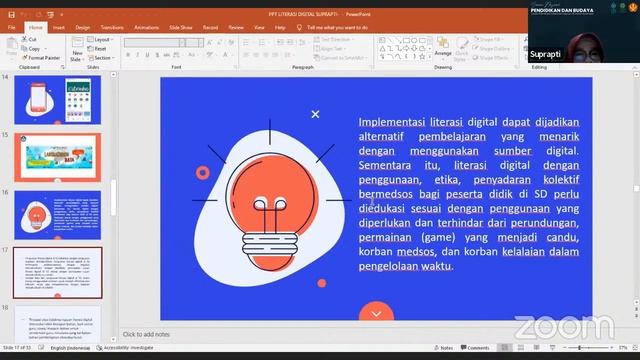Click English (Indonesia) language in status bar

coord(70,348)
